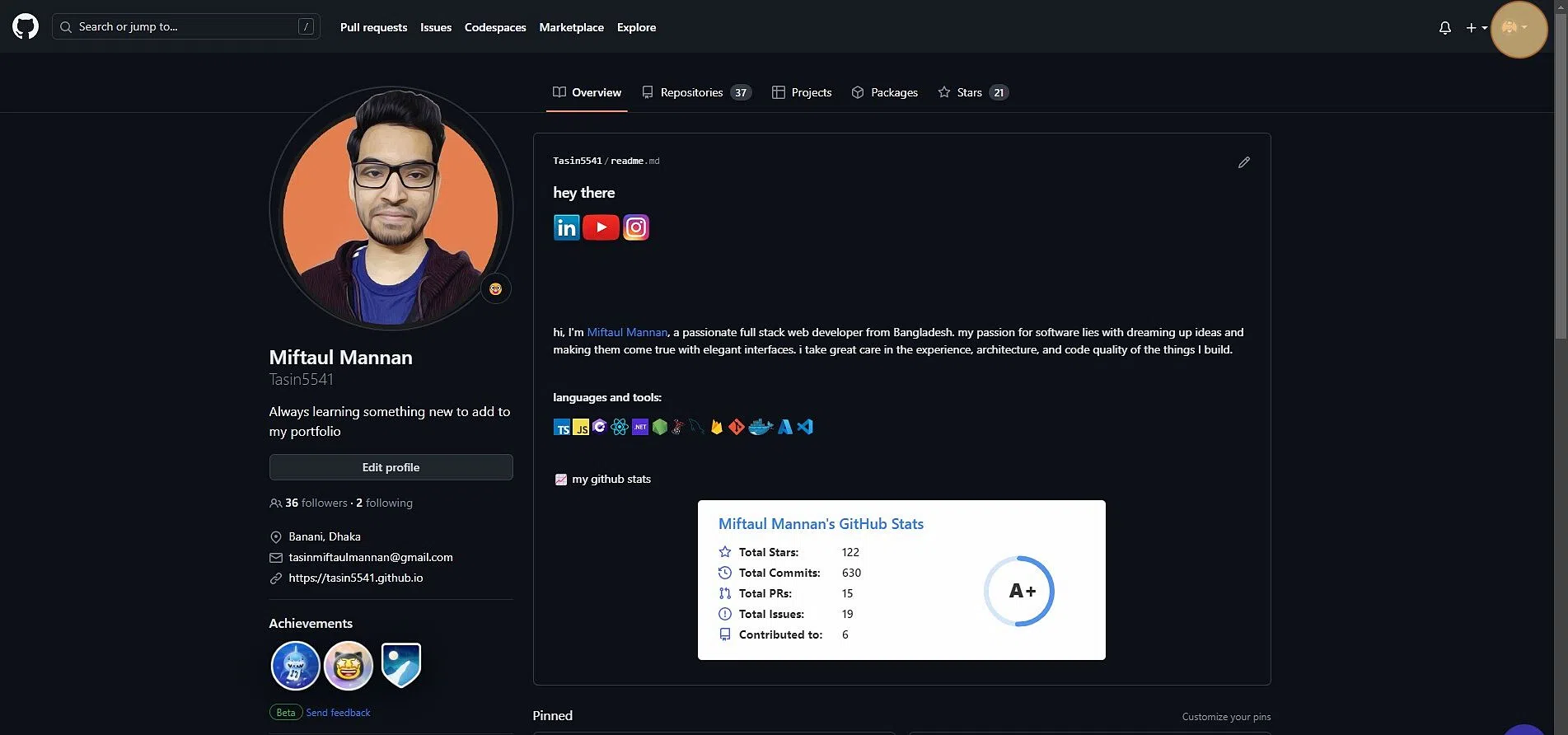The image size is (1568, 735).
Task: Open the LinkedIn badge in the readme
Action: [x=567, y=227]
